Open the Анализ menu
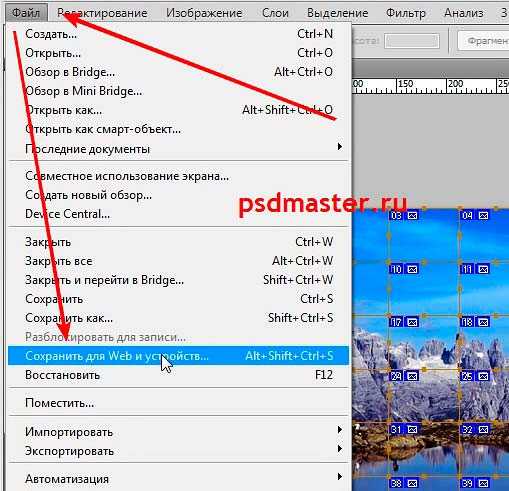This screenshot has width=509, height=491. click(464, 13)
